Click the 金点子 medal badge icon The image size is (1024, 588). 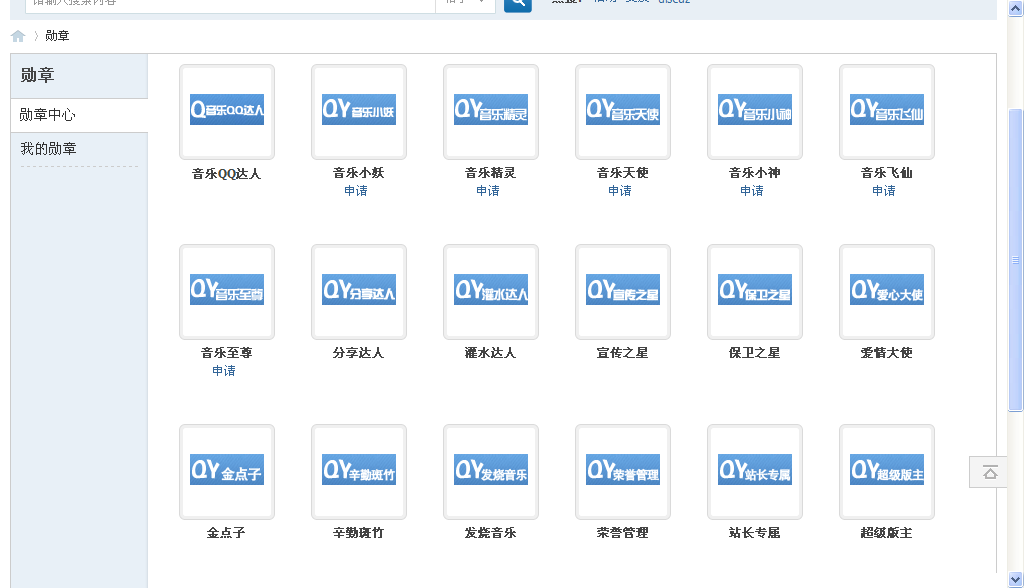tap(227, 470)
